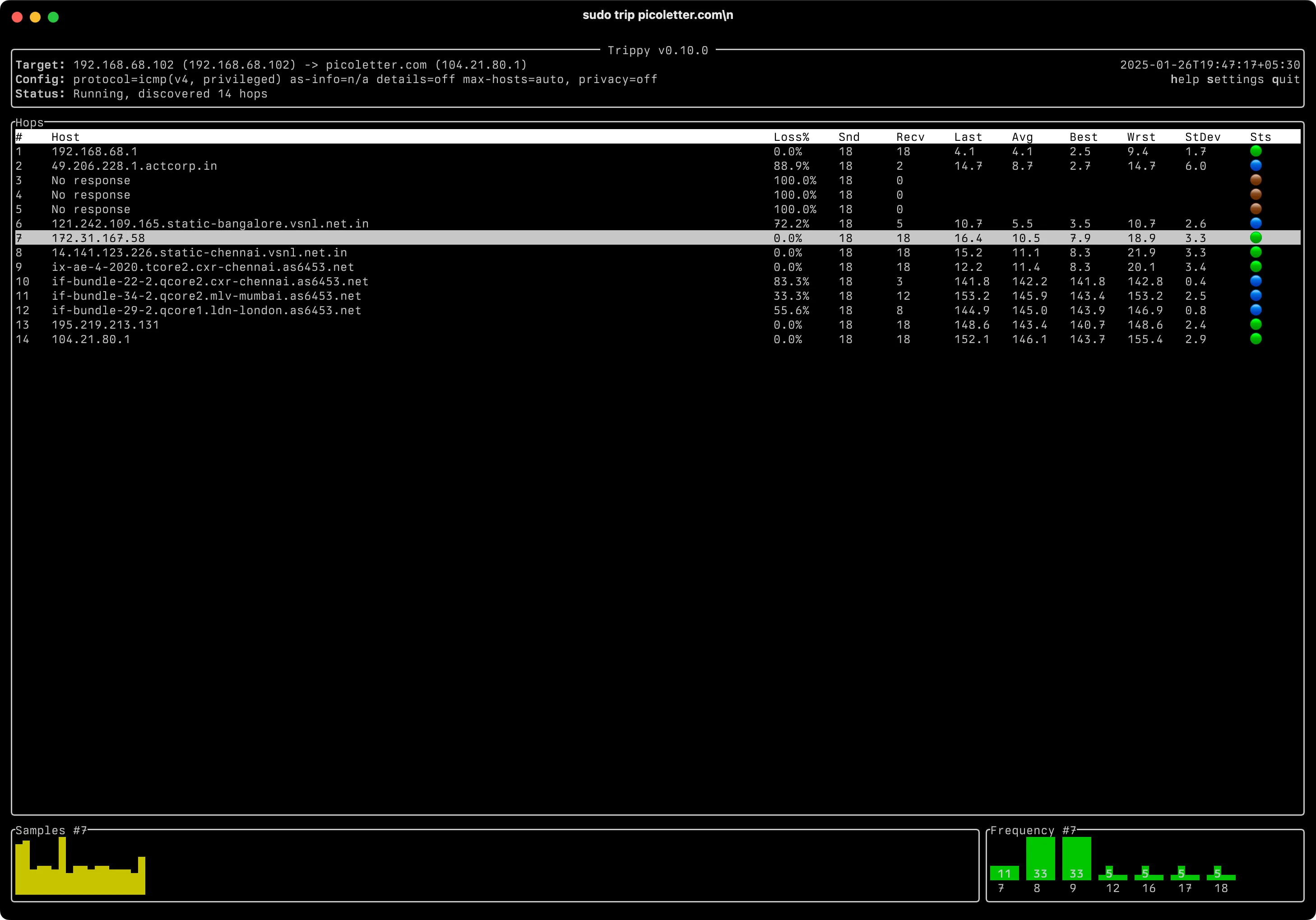Image resolution: width=1316 pixels, height=920 pixels.
Task: Select the static-bangalore.vsnl.net.in hop row
Action: [x=210, y=223]
